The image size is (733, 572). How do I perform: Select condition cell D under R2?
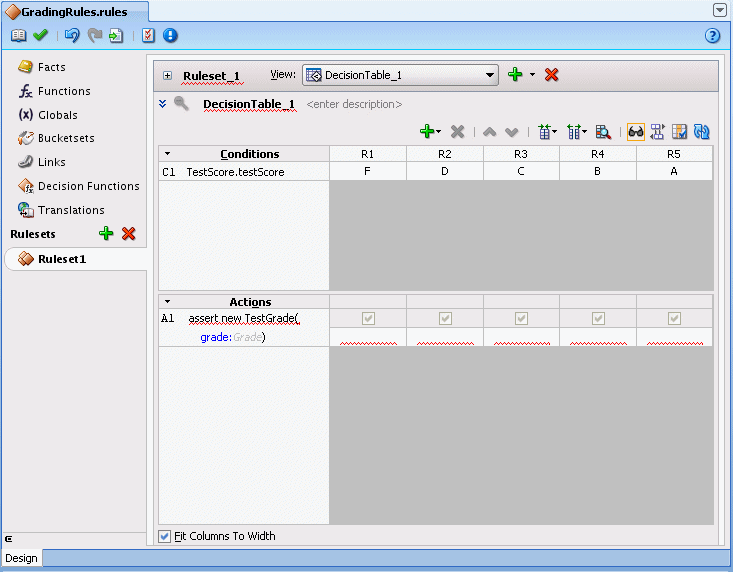point(445,171)
